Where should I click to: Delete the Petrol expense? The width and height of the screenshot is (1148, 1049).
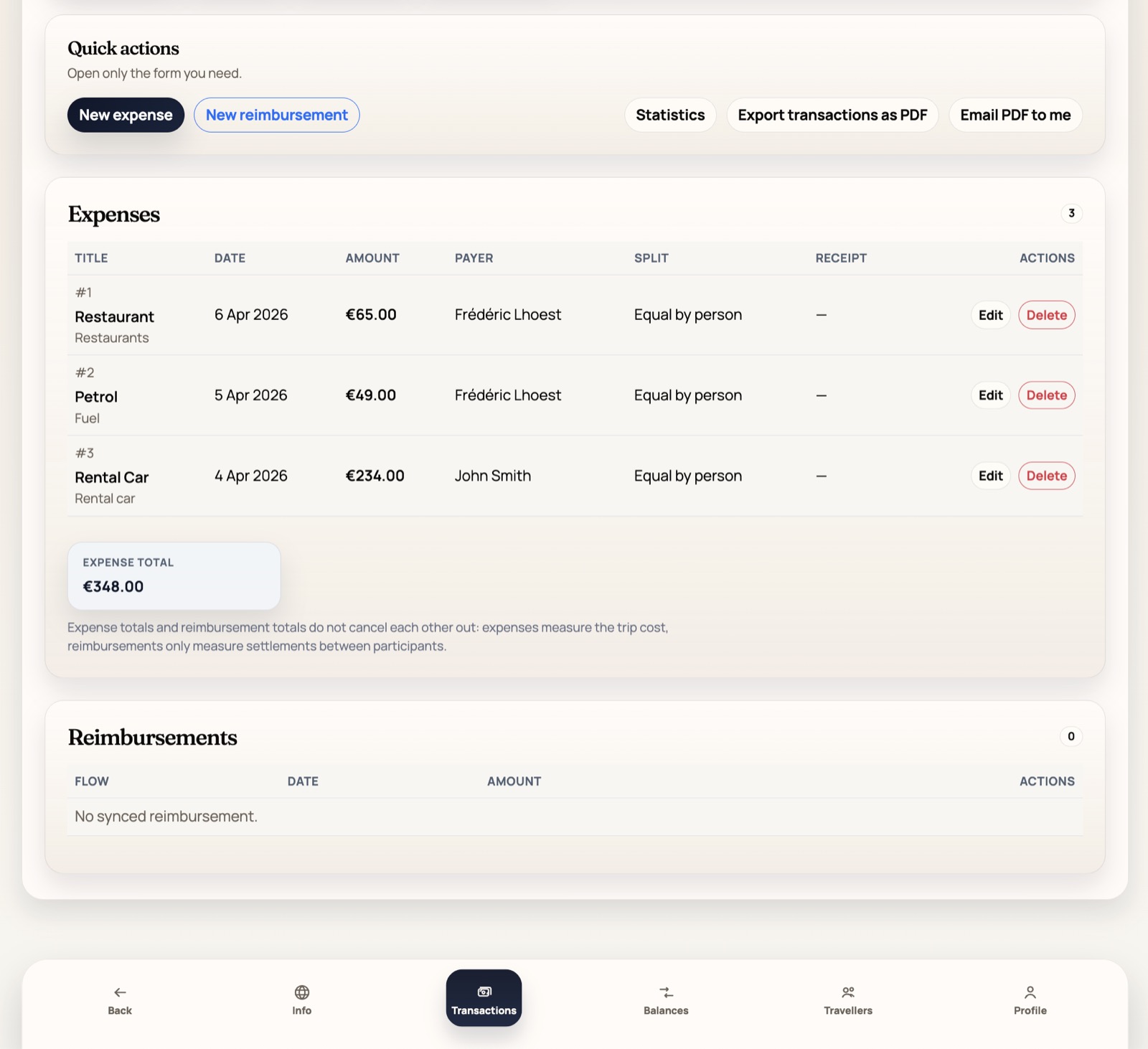tap(1046, 395)
